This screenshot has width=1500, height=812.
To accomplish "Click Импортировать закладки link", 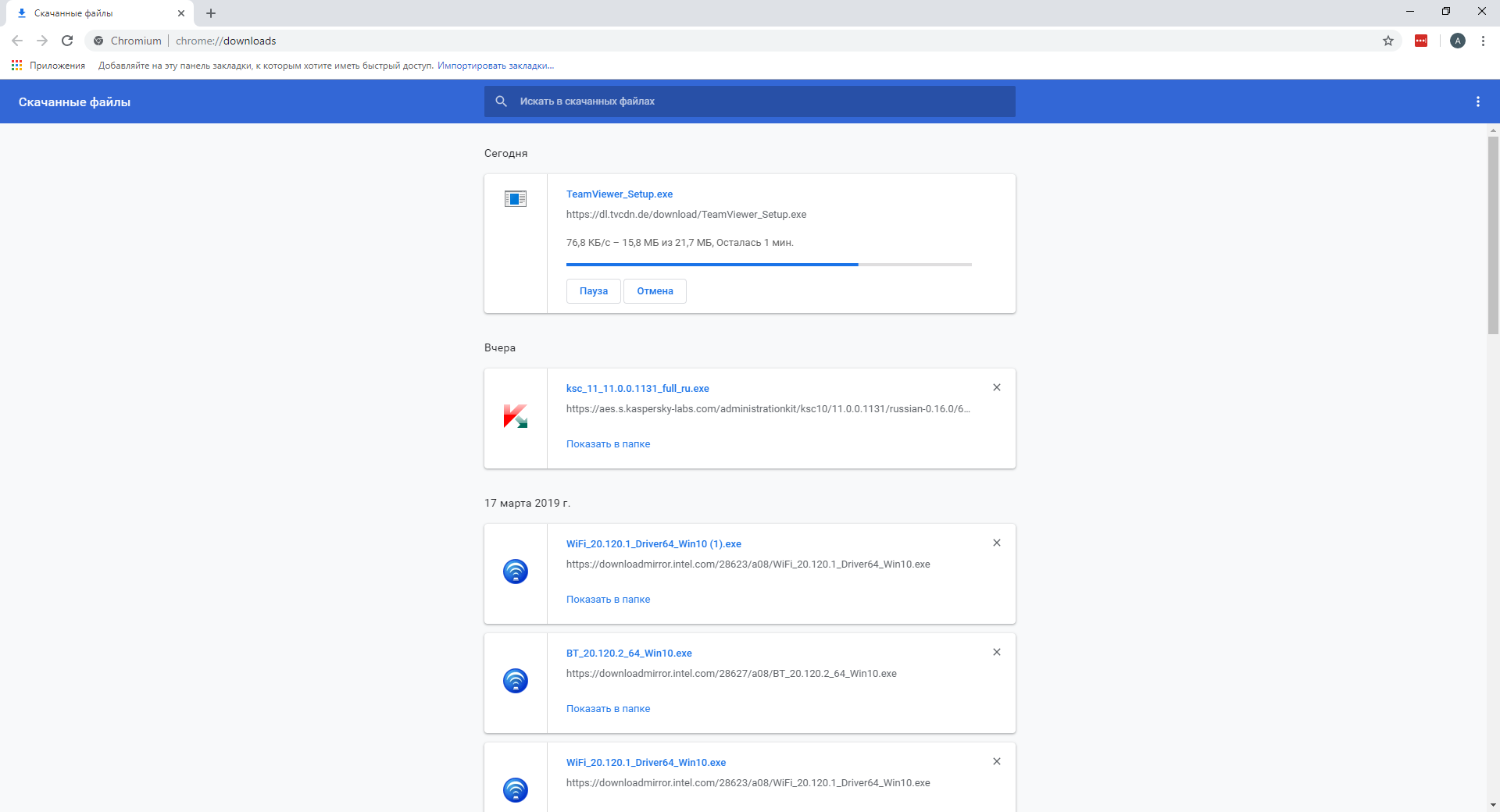I will pos(495,66).
